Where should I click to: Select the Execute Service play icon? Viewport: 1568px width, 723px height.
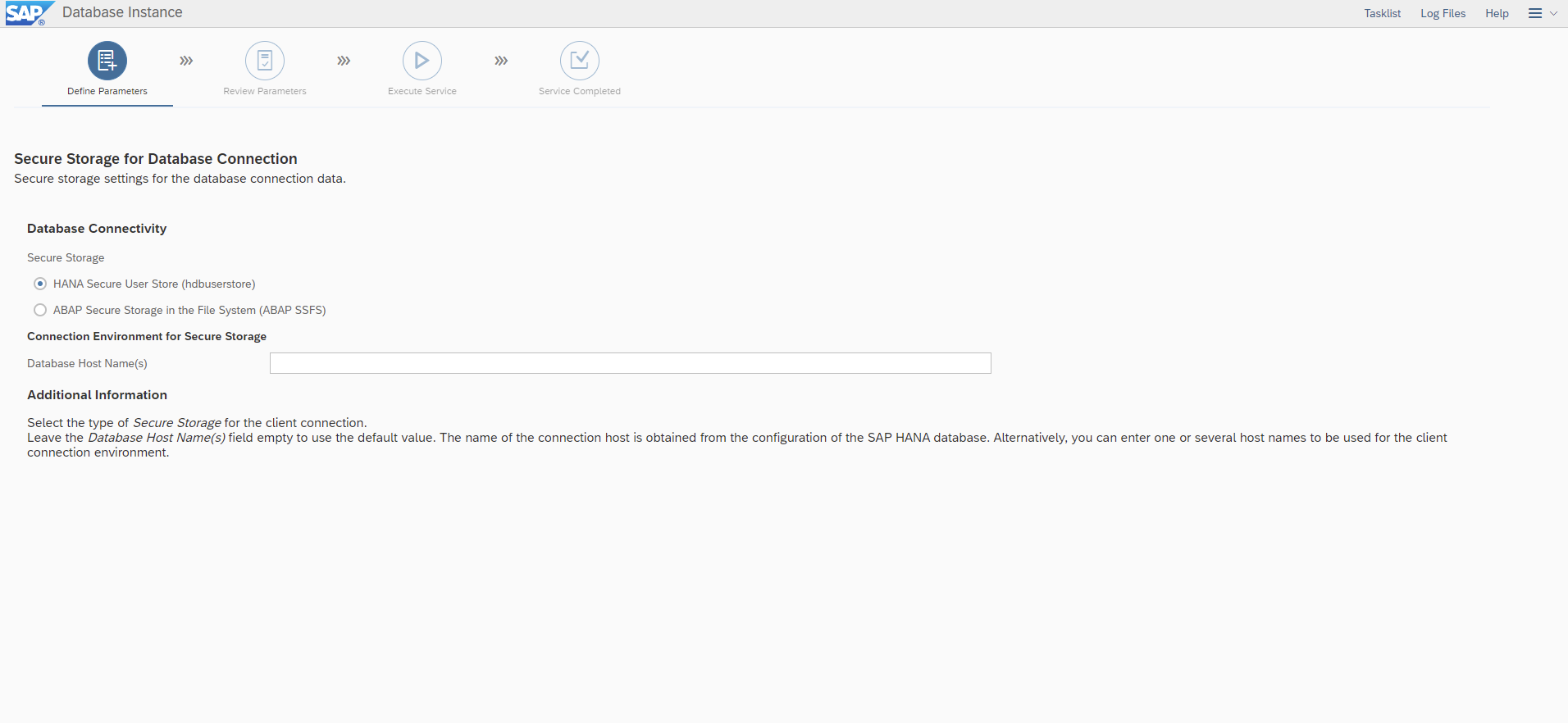(x=422, y=61)
